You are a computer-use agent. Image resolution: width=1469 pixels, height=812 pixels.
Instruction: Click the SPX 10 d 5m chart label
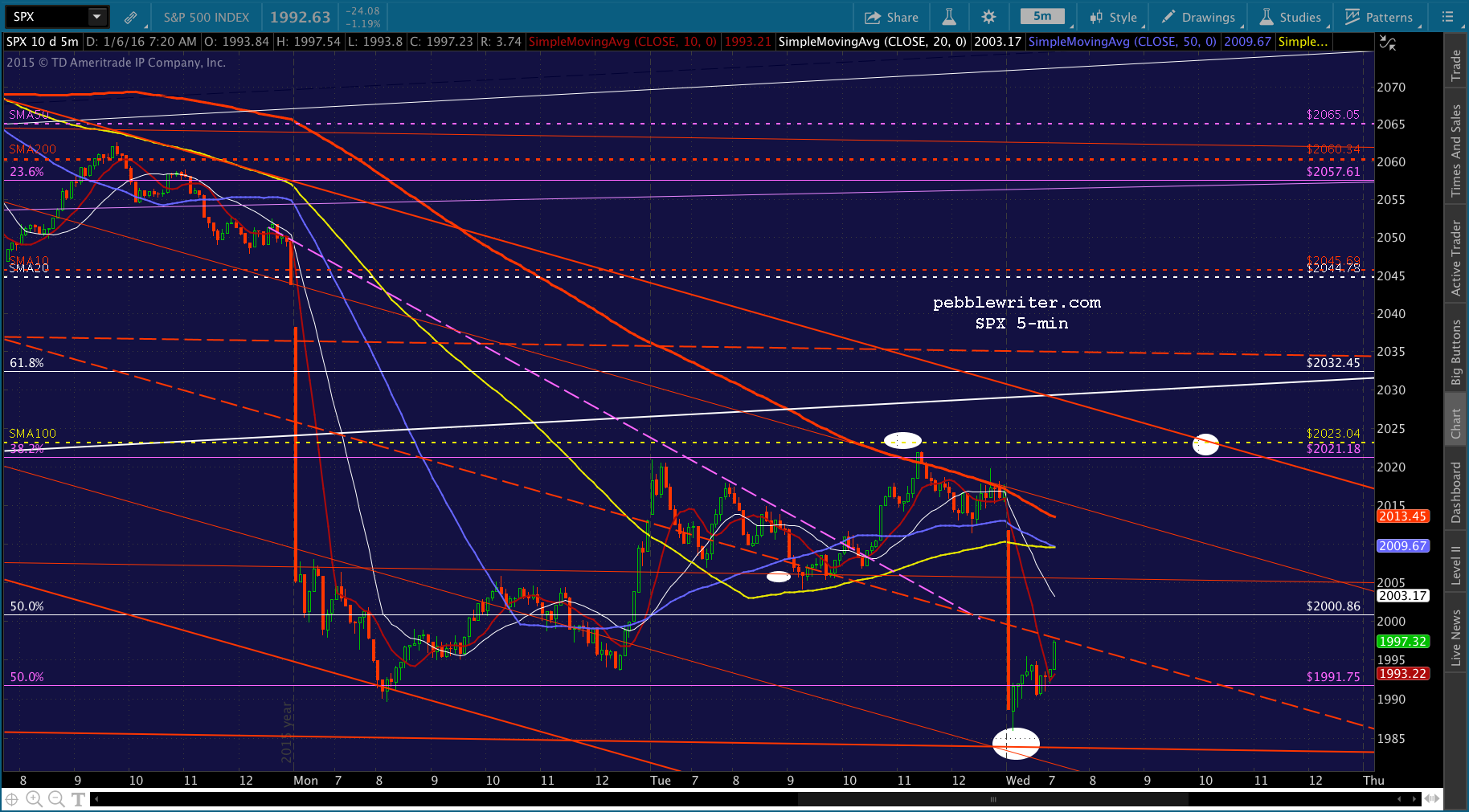43,42
